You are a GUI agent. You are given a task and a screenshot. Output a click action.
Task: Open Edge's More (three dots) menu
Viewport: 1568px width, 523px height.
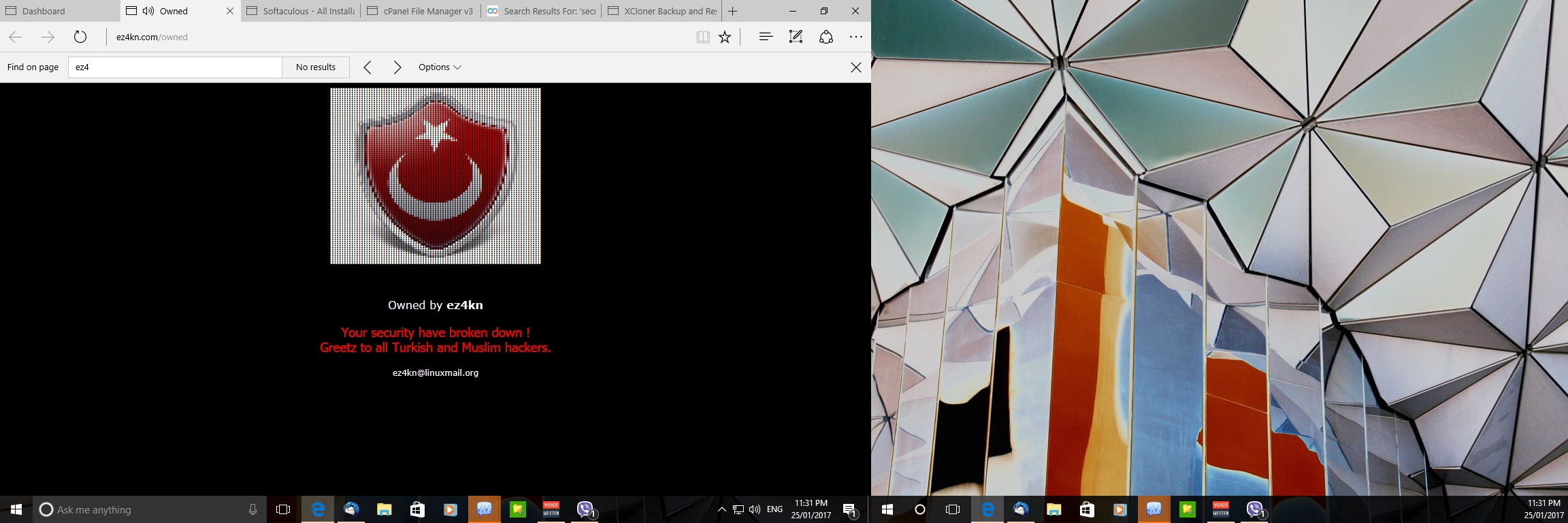[856, 37]
